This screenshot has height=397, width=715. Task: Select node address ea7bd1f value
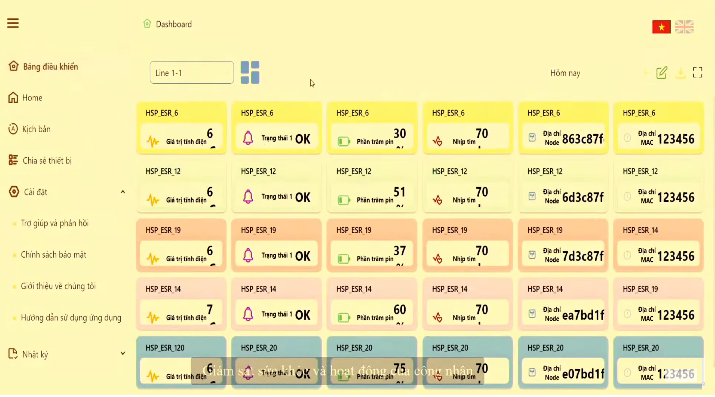[x=583, y=315]
